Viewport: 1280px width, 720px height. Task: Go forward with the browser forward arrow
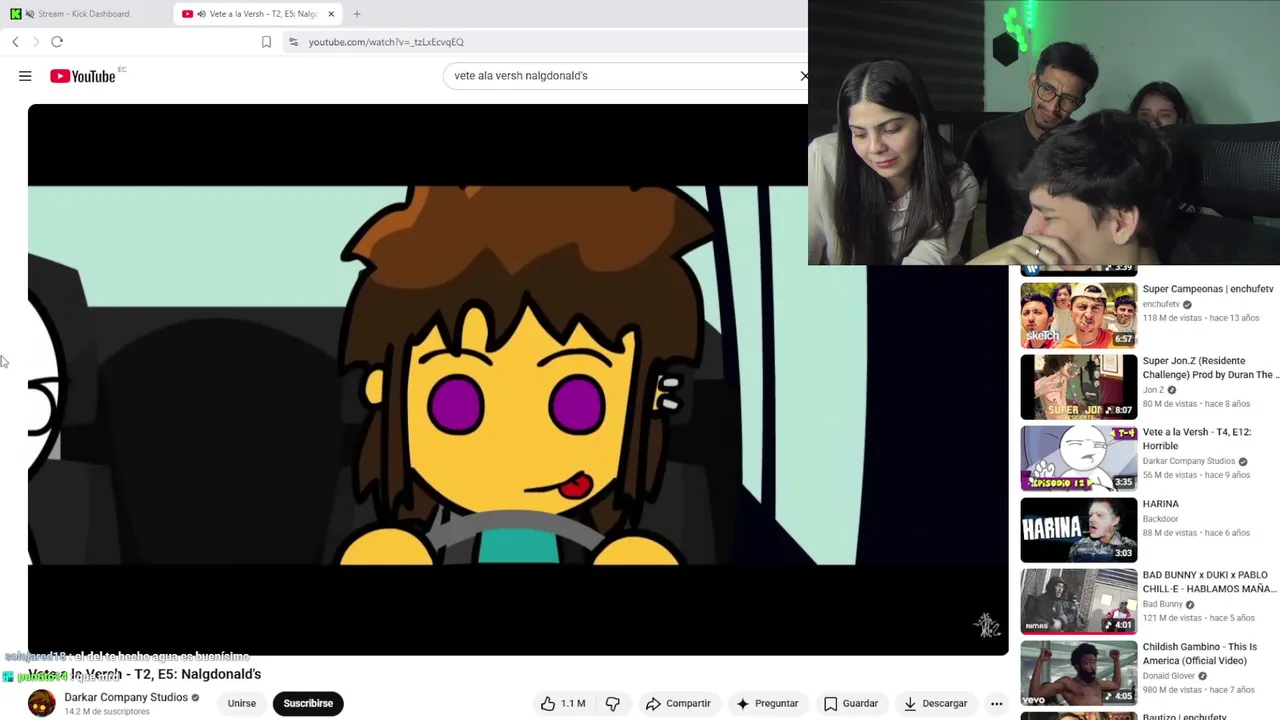pyautogui.click(x=36, y=42)
